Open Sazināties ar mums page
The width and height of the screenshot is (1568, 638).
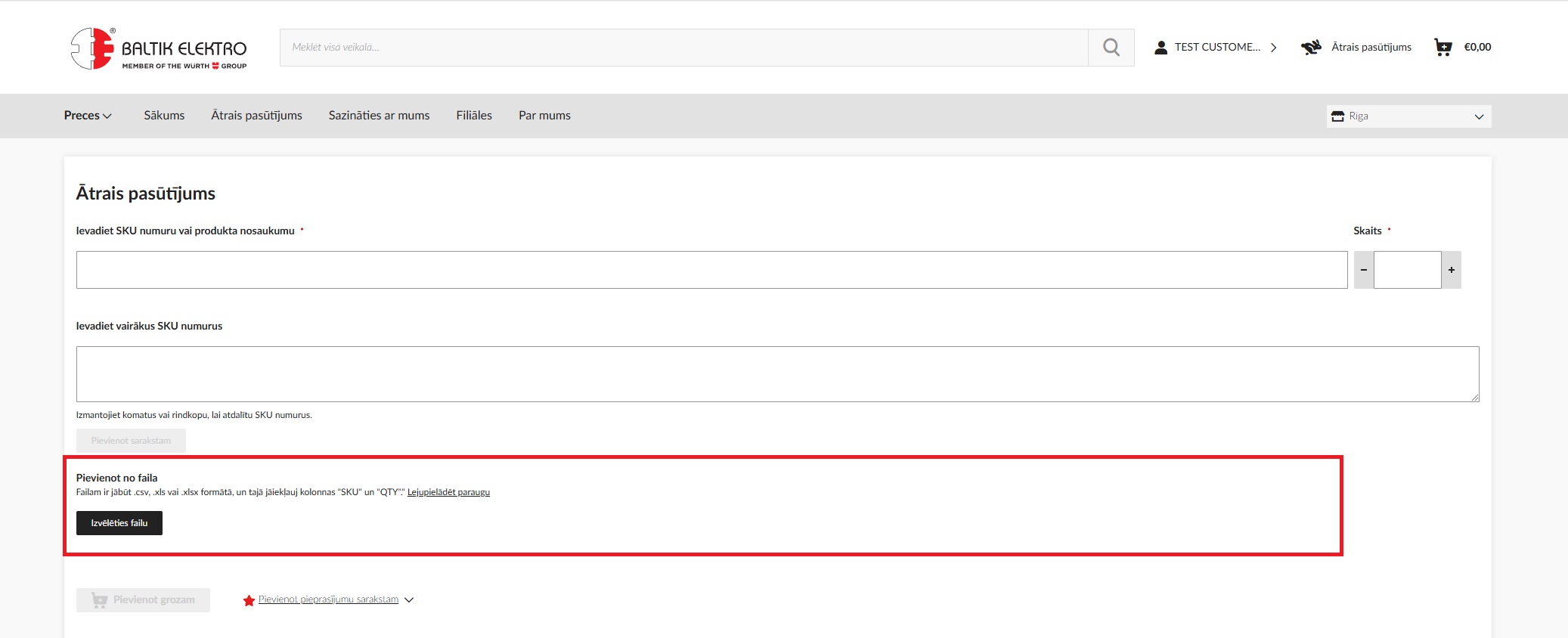[x=379, y=116]
